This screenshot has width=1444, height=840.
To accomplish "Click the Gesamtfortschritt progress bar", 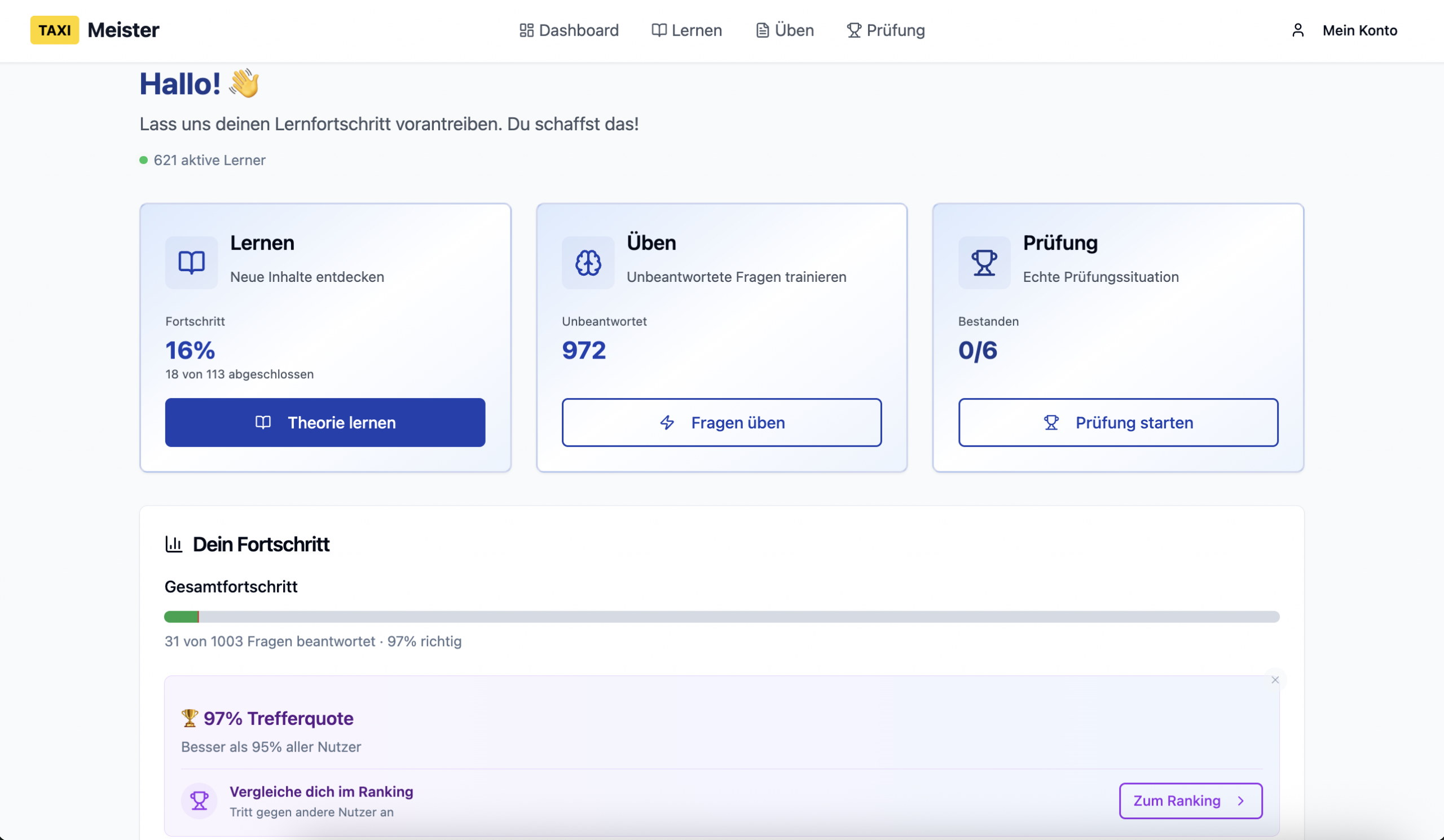I will coord(721,617).
